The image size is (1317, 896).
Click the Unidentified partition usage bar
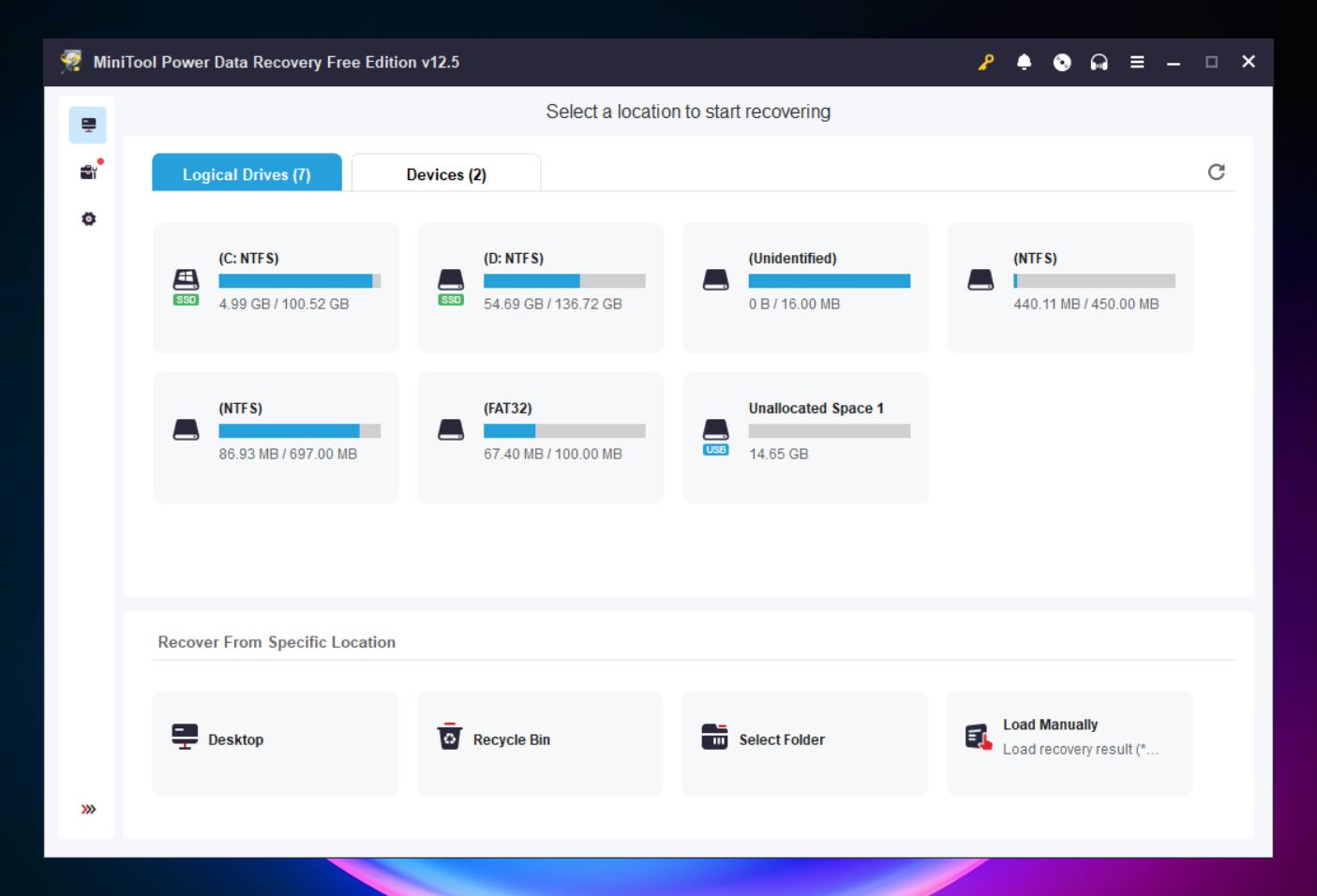click(830, 280)
